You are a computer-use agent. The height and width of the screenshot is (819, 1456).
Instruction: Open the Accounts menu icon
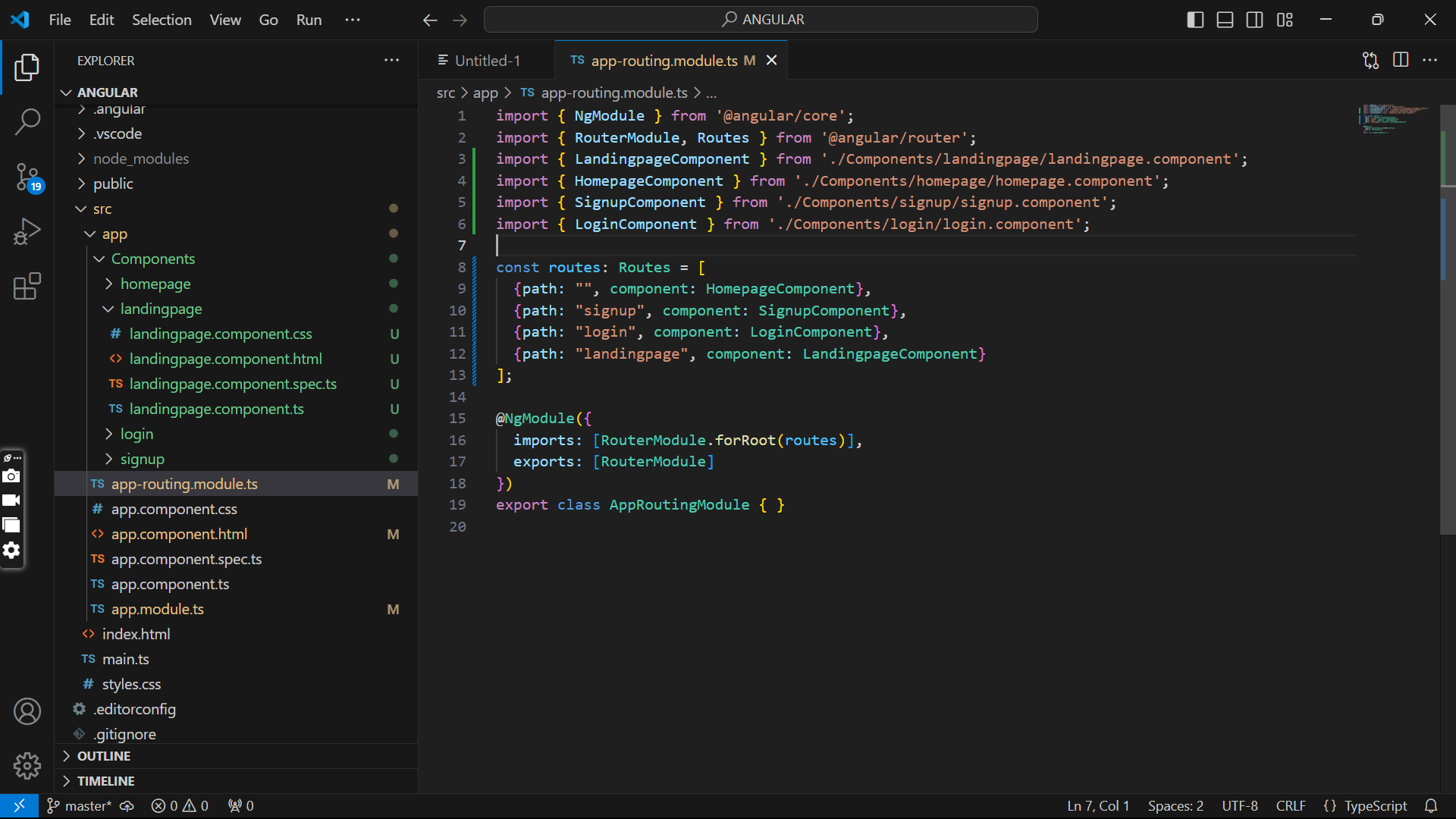tap(27, 711)
